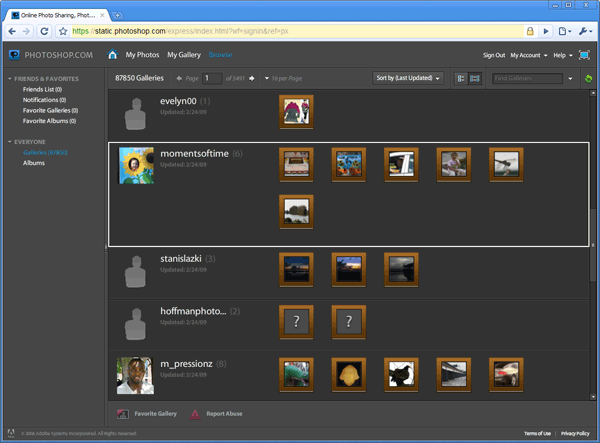Switch to expanded thumbnail view icon

point(475,78)
